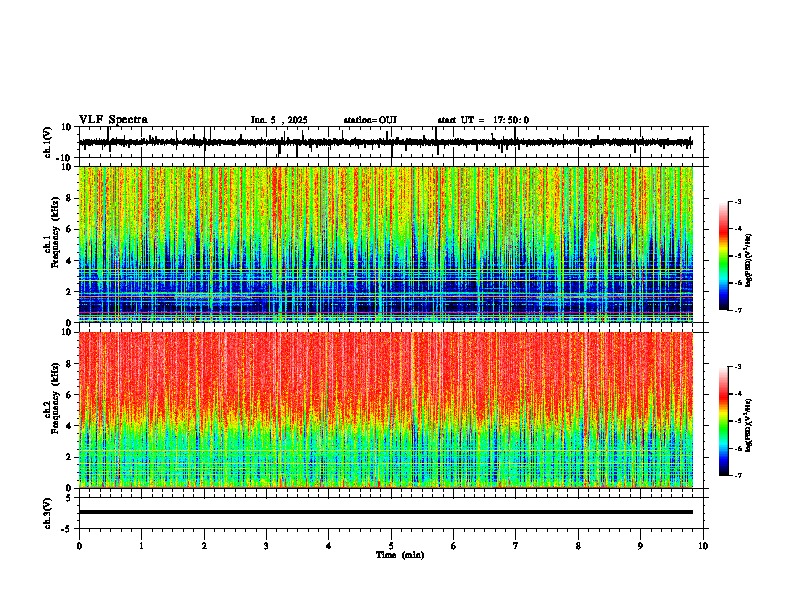The width and height of the screenshot is (792, 612).
Task: Click the '-6' label on ch.2 color bar
Action: [x=738, y=448]
